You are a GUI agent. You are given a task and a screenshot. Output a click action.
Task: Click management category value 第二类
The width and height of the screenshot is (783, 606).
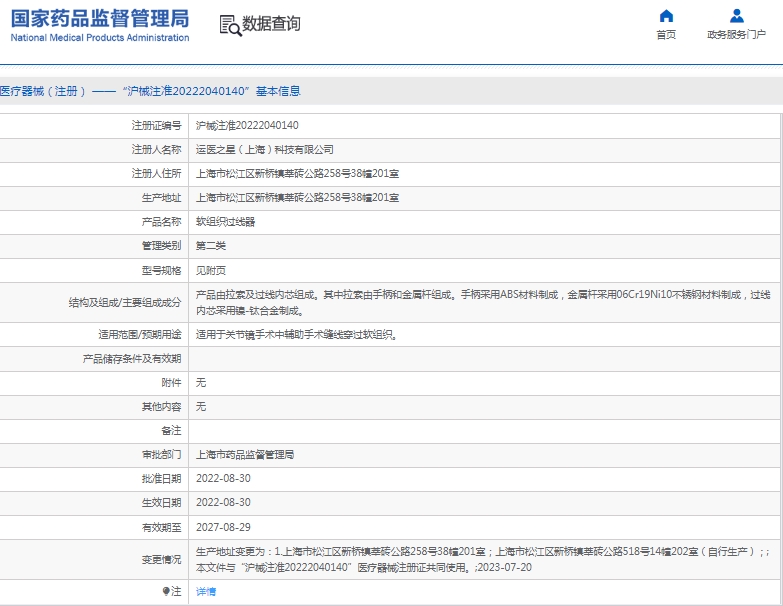211,245
